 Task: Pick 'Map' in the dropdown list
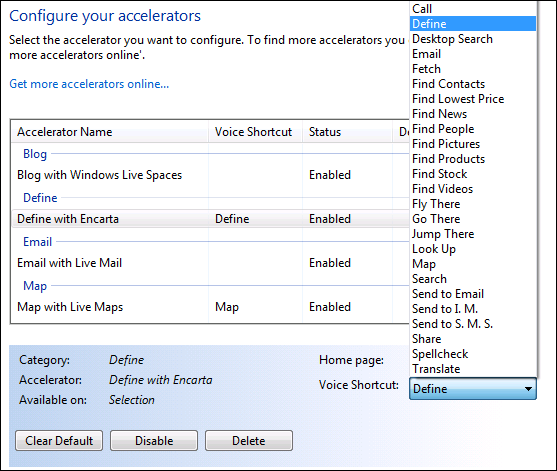(x=473, y=264)
